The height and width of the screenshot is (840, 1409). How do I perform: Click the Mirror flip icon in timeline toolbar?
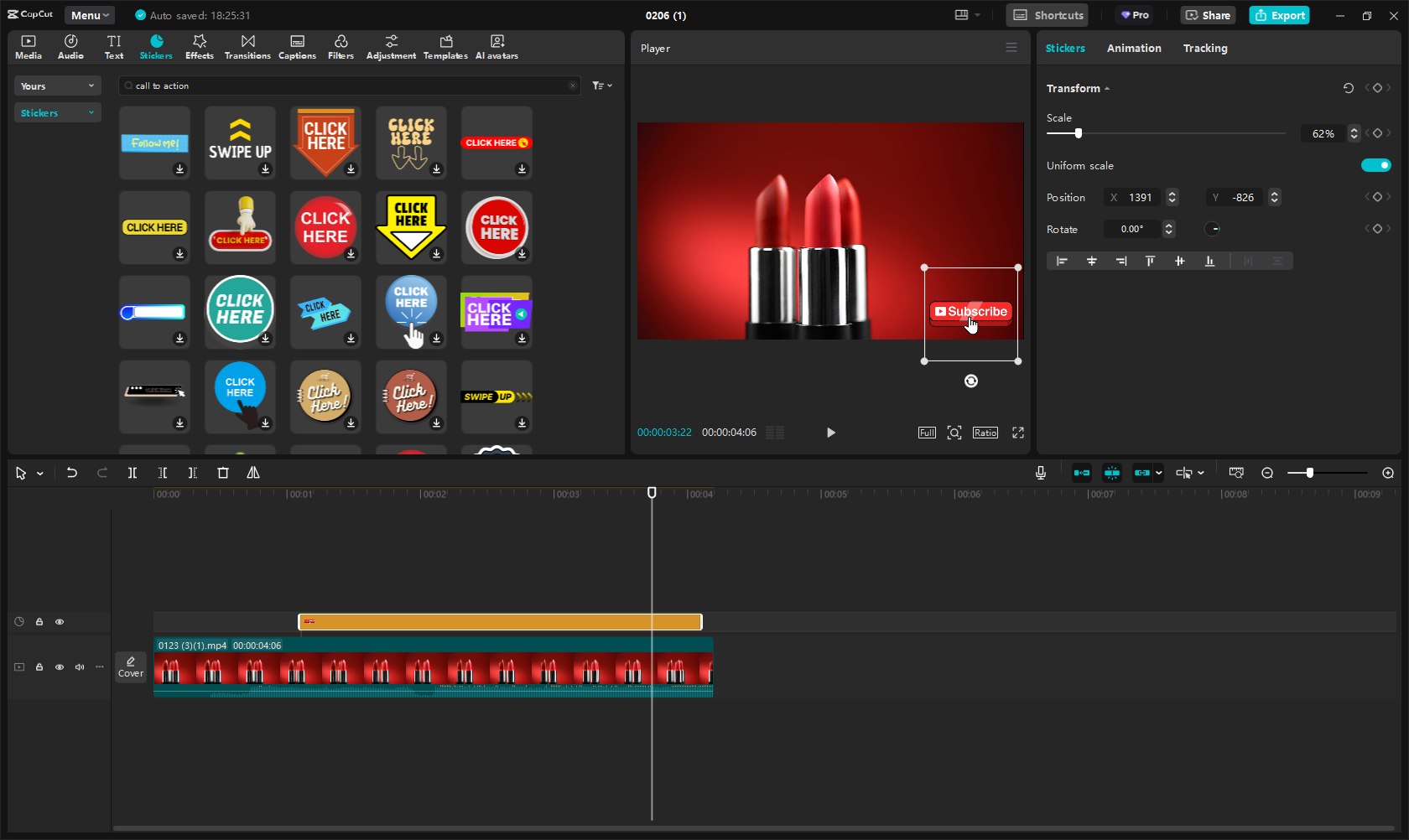[253, 473]
